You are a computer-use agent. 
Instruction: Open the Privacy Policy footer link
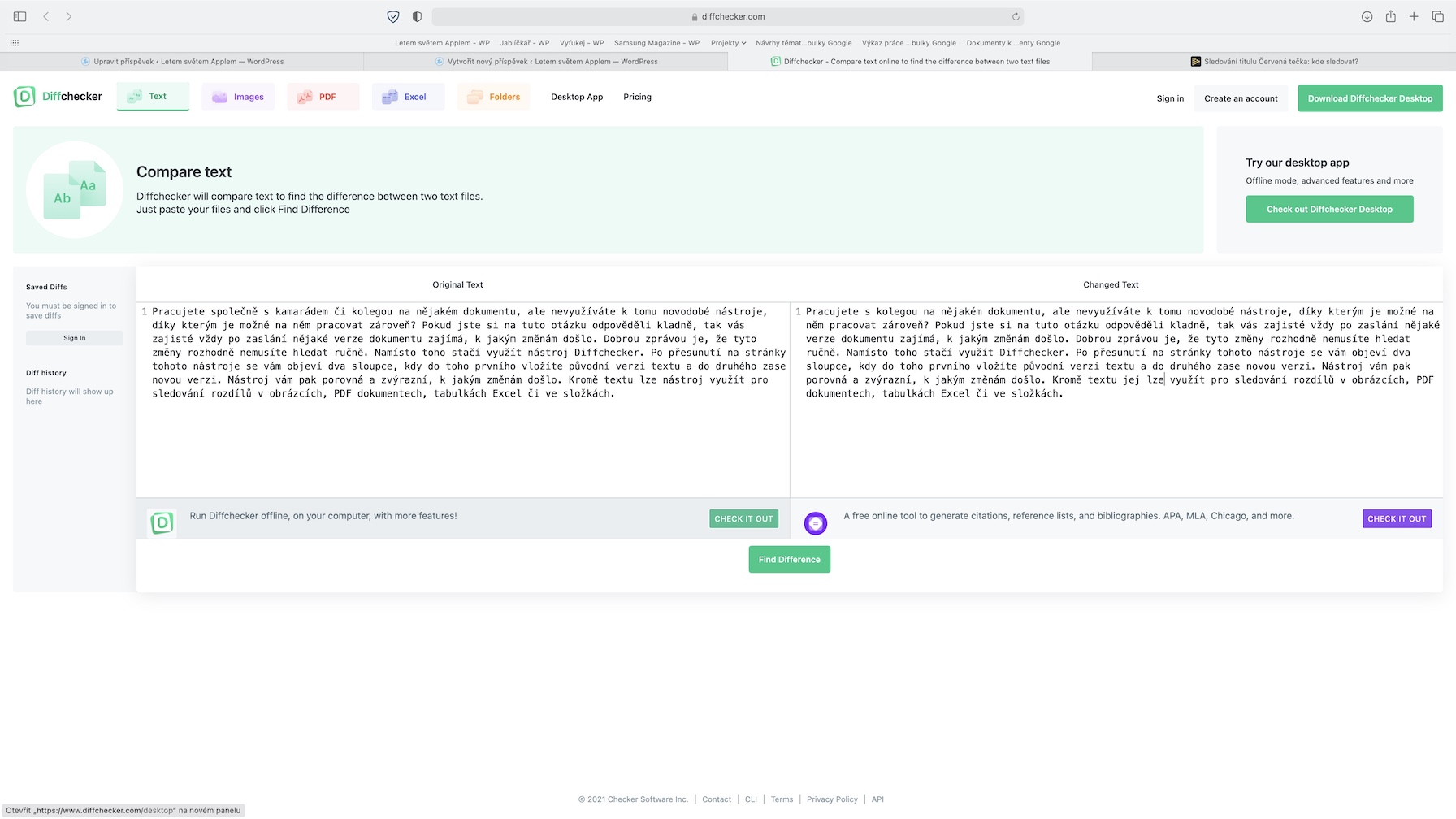click(x=832, y=799)
